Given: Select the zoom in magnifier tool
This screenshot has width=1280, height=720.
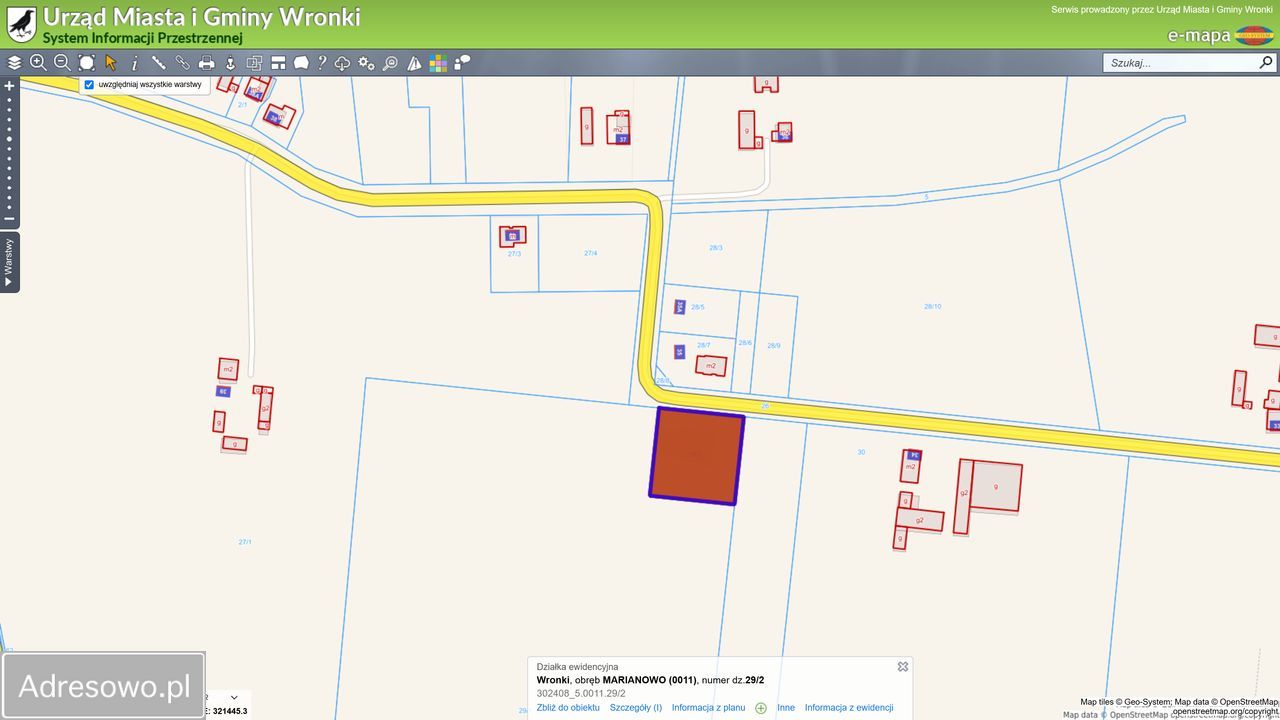Looking at the screenshot, I should tap(38, 63).
